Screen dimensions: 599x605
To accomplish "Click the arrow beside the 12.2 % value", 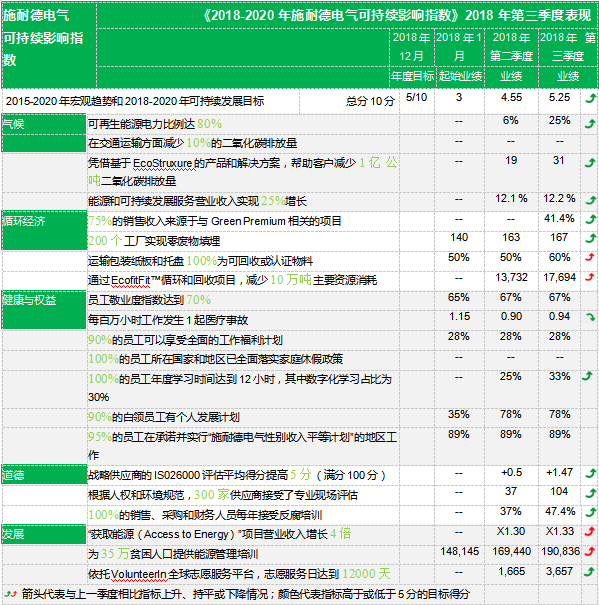I will click(x=590, y=200).
